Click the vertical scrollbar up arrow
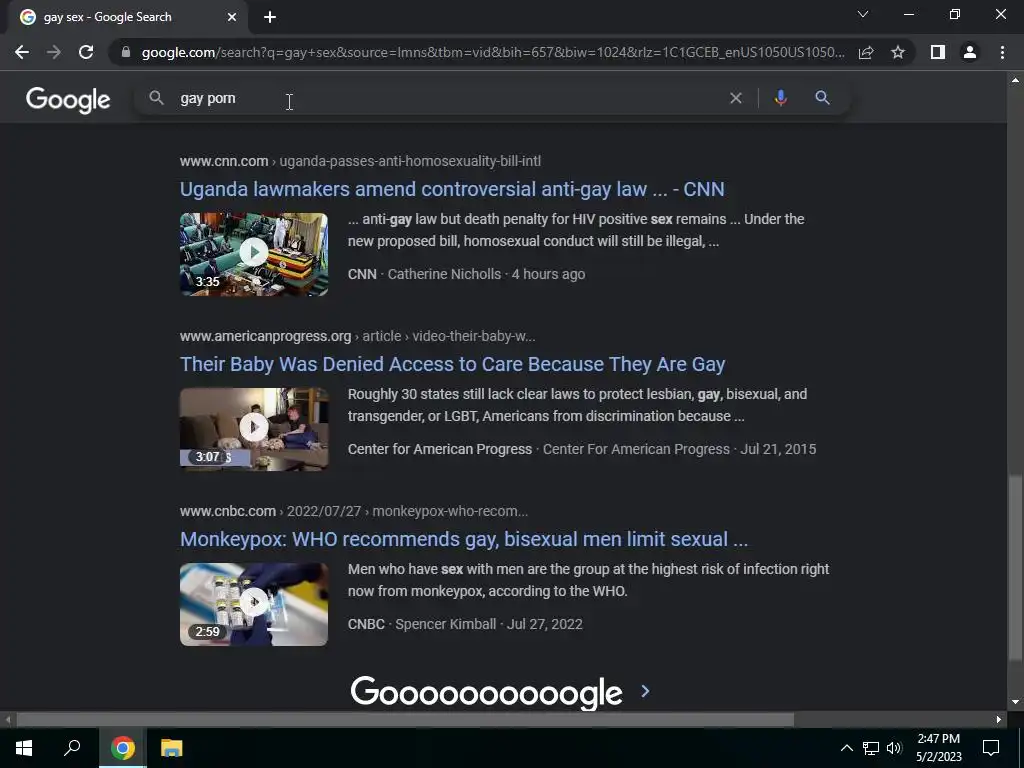This screenshot has width=1024, height=768. point(1015,80)
